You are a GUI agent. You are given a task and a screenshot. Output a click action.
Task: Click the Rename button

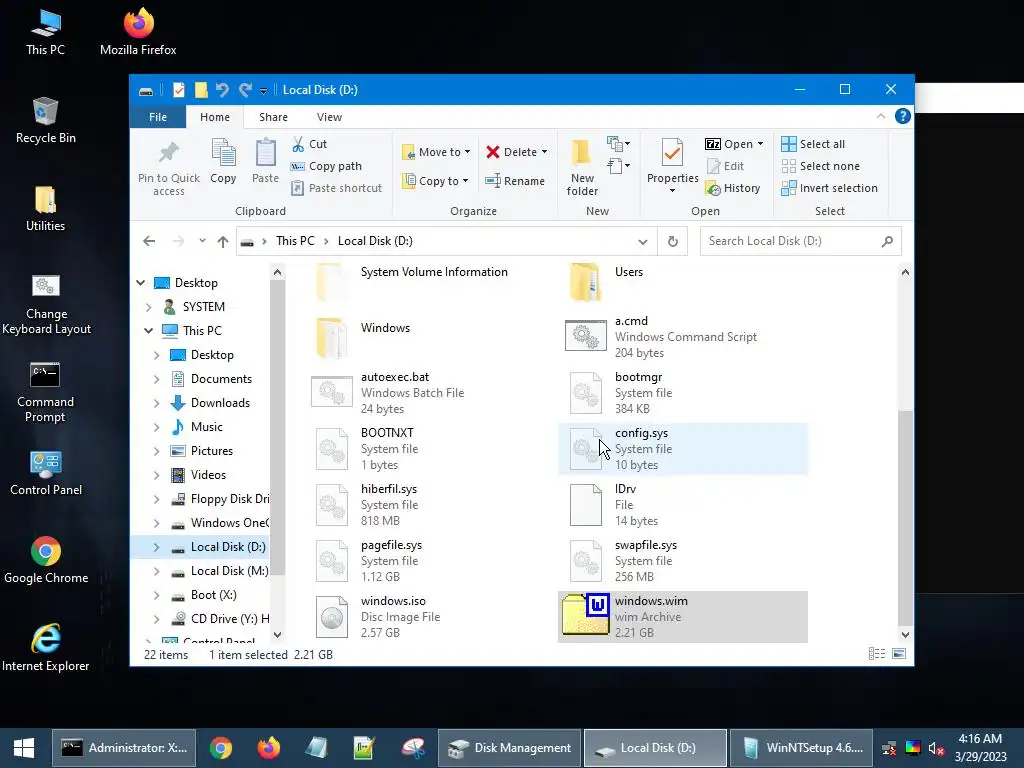[515, 181]
